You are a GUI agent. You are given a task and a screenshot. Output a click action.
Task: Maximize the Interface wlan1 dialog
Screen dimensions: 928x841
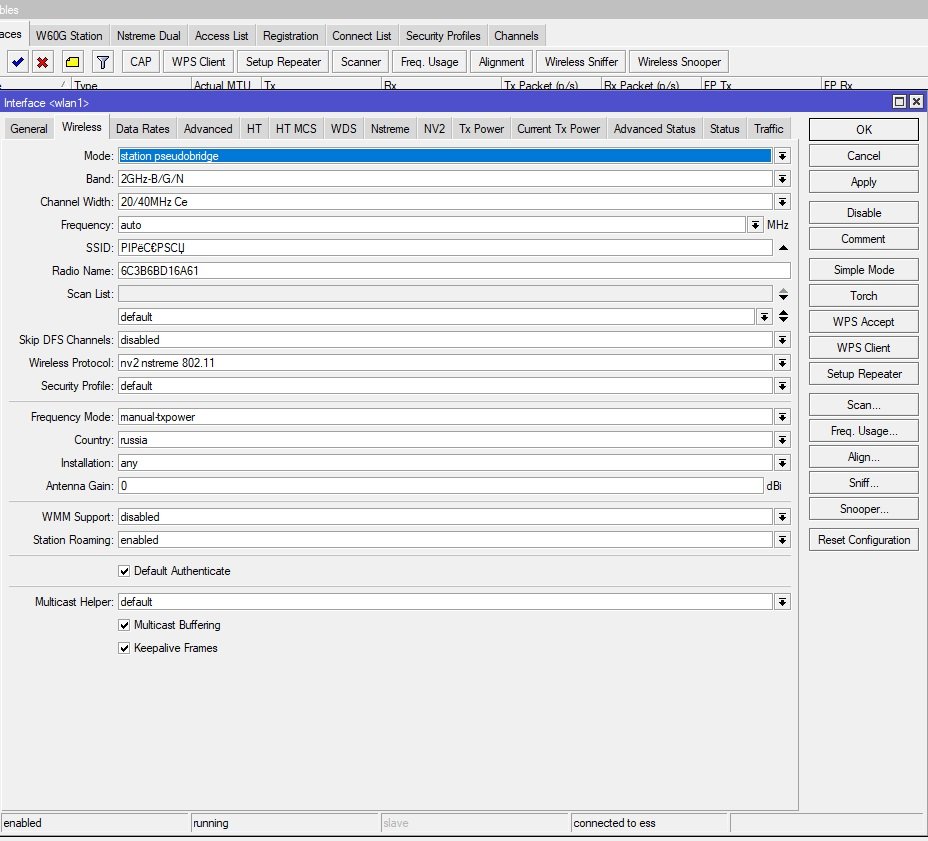[x=899, y=102]
